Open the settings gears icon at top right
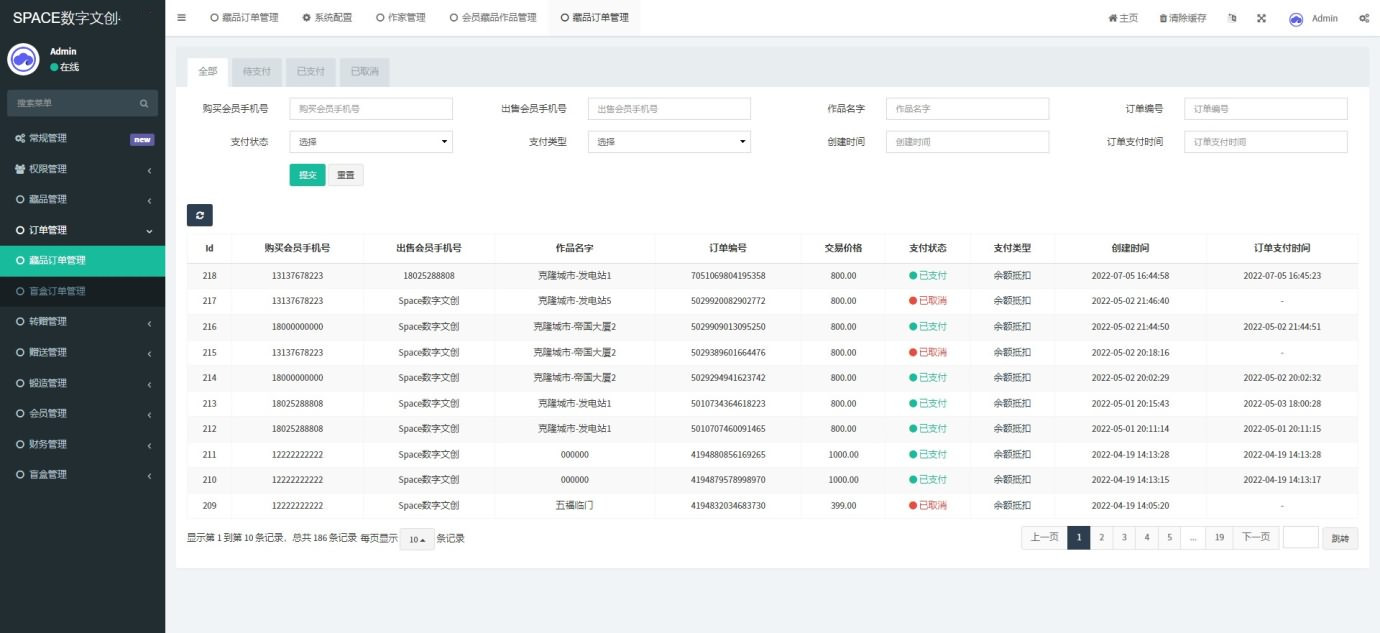The height and width of the screenshot is (633, 1380). (1364, 18)
